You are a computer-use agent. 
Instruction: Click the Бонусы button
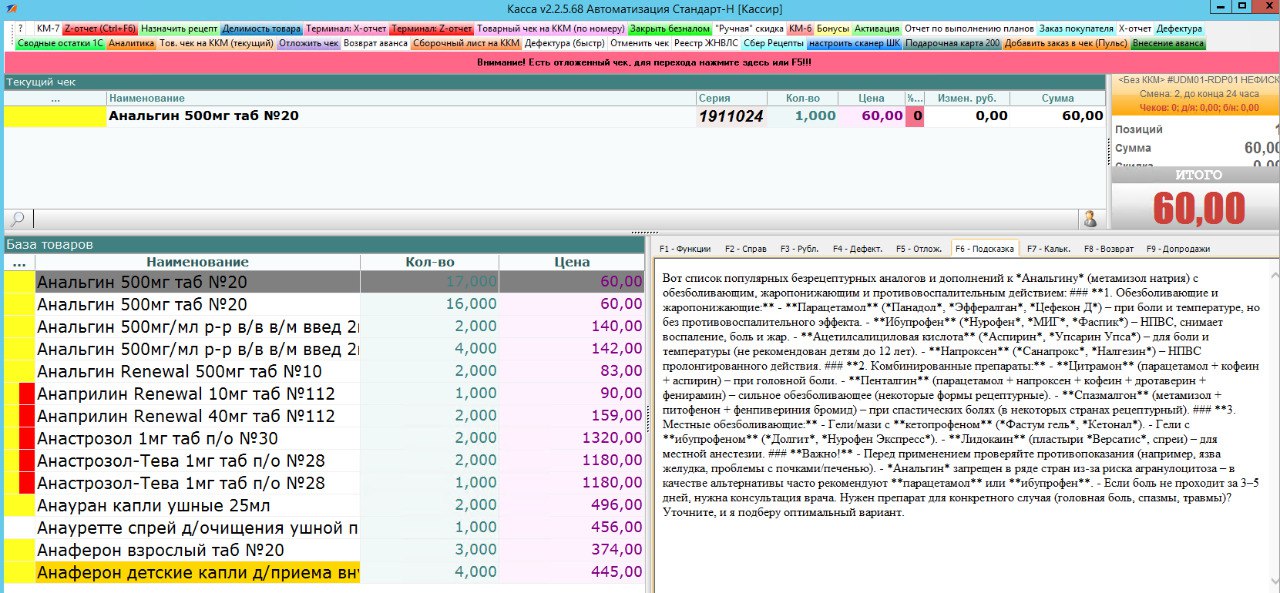tap(833, 29)
